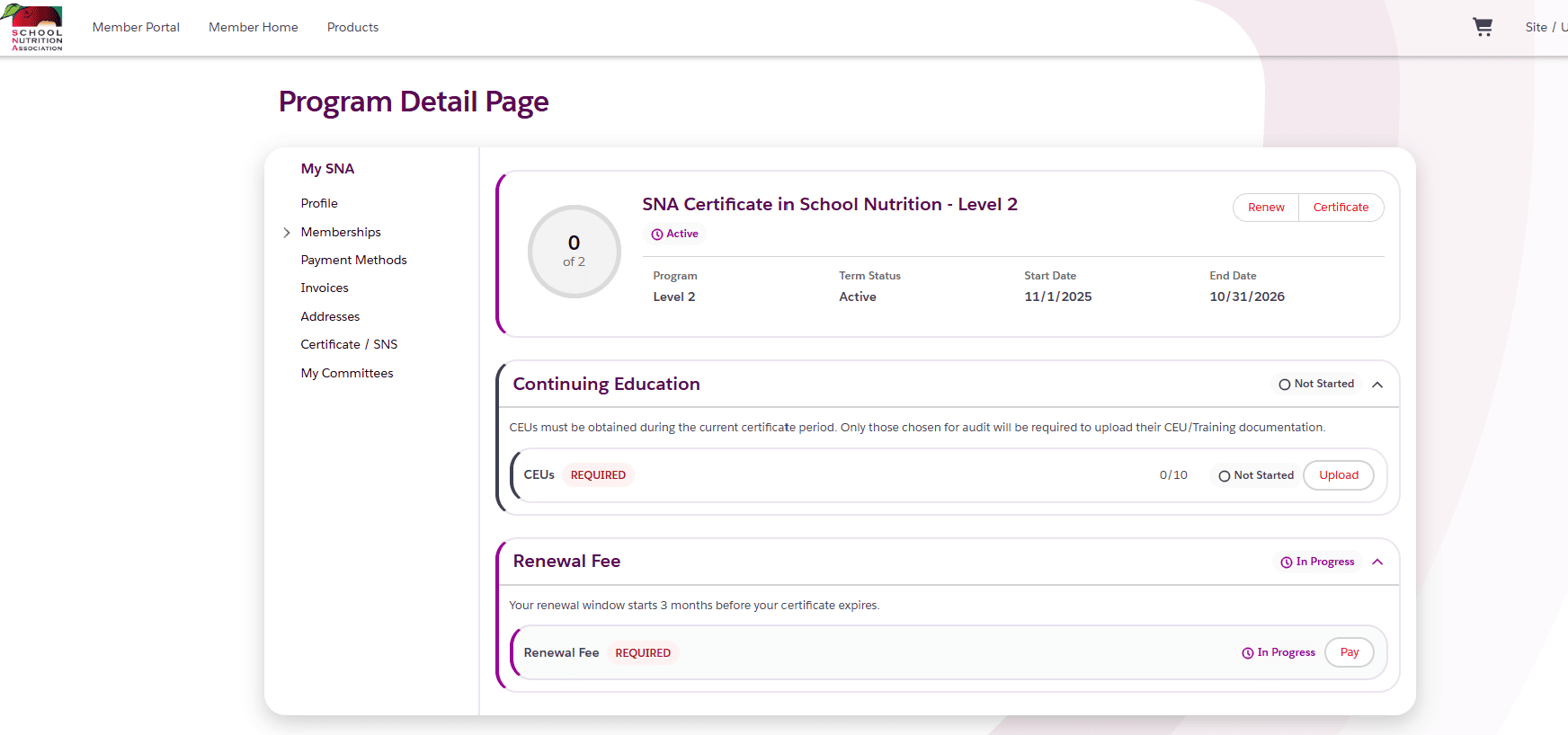Click the renewal window starts note
This screenshot has height=735, width=1568.
[x=694, y=606]
